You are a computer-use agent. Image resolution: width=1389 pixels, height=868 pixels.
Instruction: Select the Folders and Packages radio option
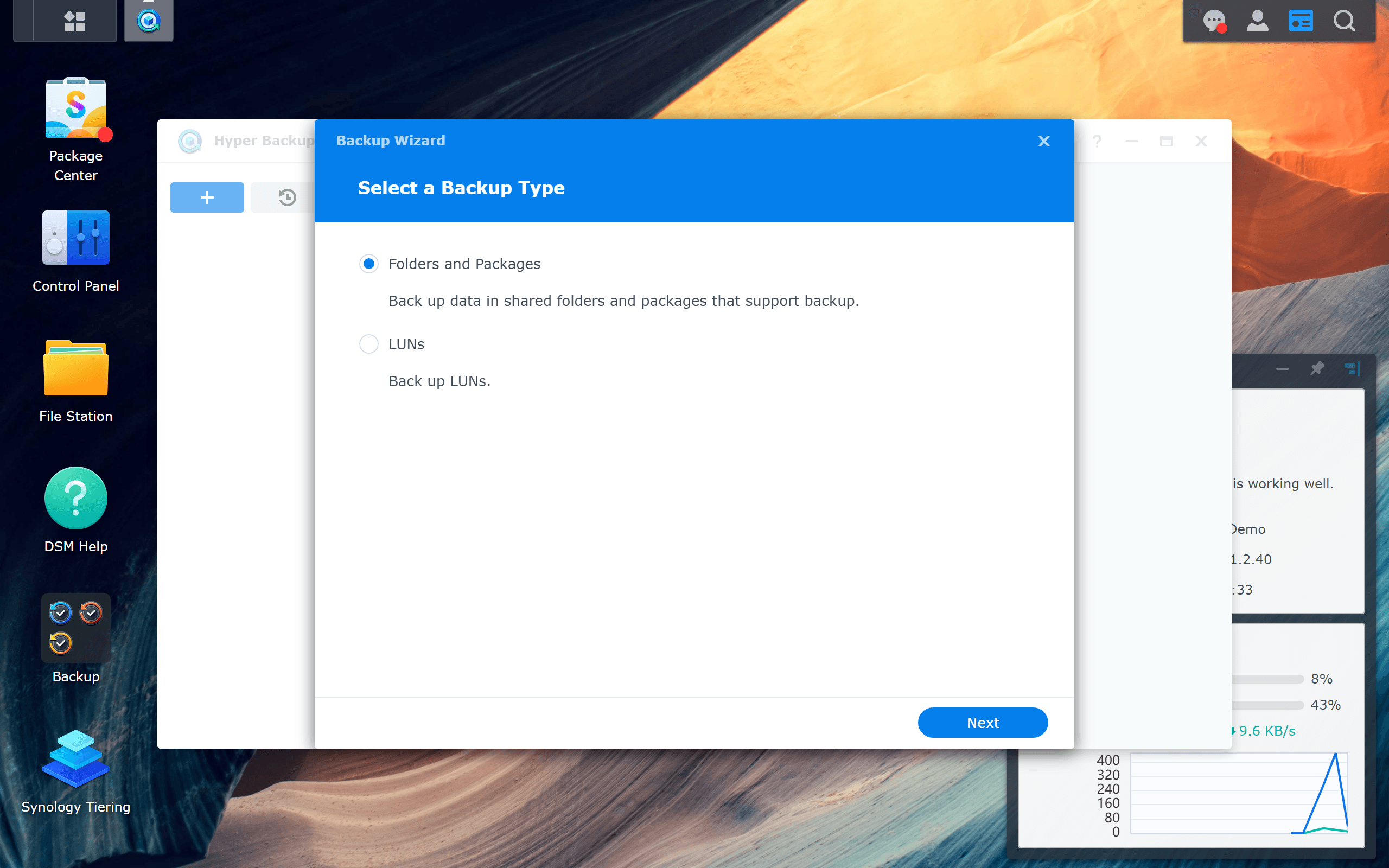click(368, 264)
